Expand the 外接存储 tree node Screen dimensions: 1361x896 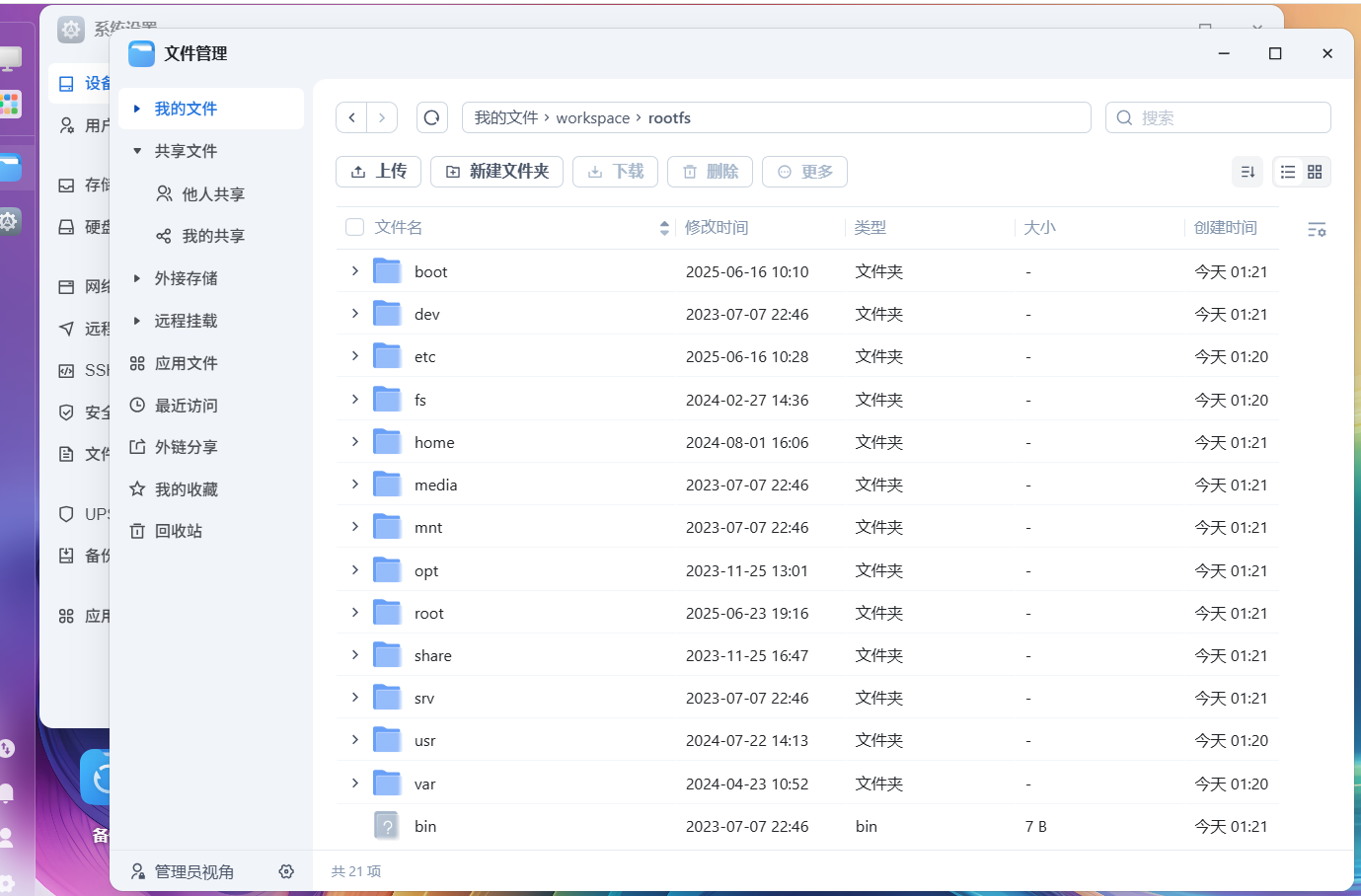coord(137,278)
